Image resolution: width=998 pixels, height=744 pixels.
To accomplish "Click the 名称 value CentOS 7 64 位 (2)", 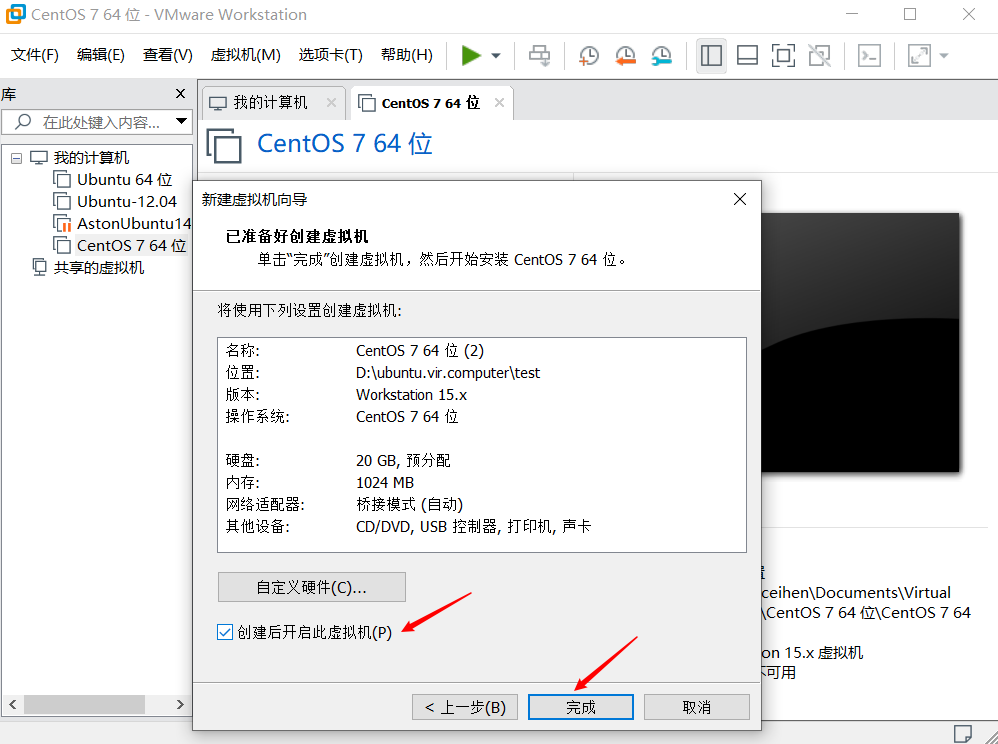I will pos(420,351).
